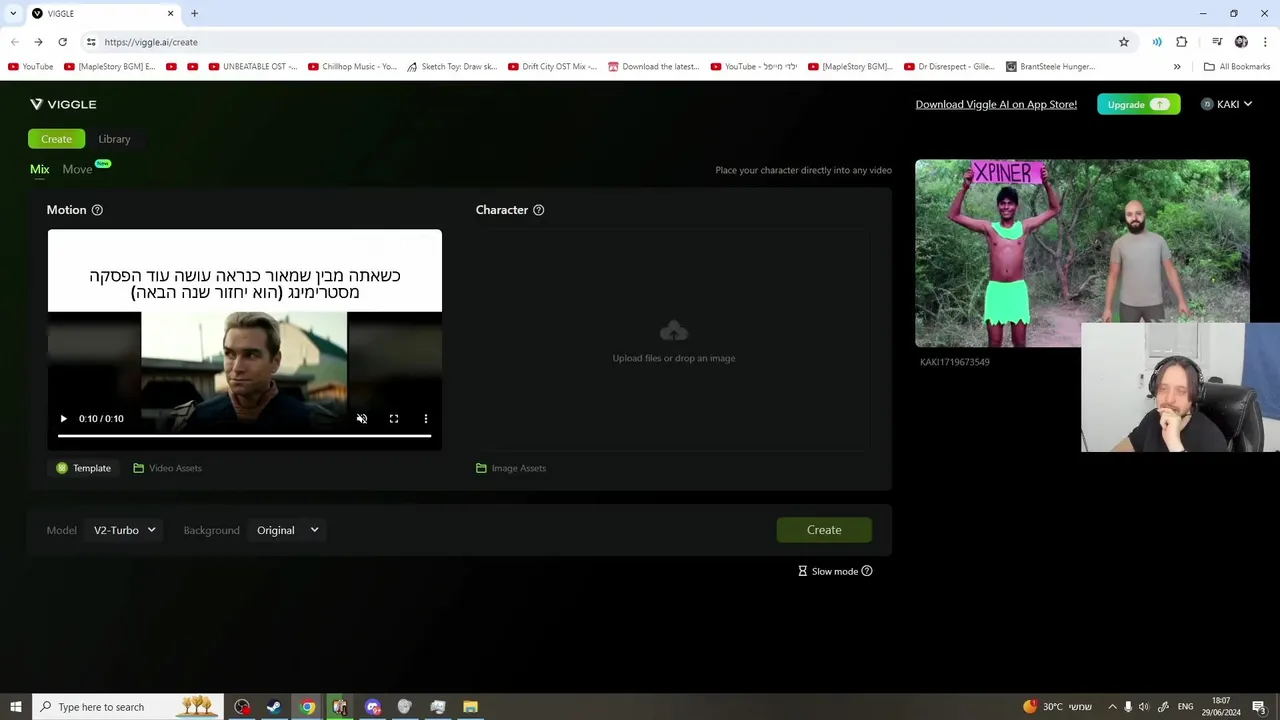1280x720 pixels.
Task: Open All Bookmarks folder
Action: coord(1237,67)
